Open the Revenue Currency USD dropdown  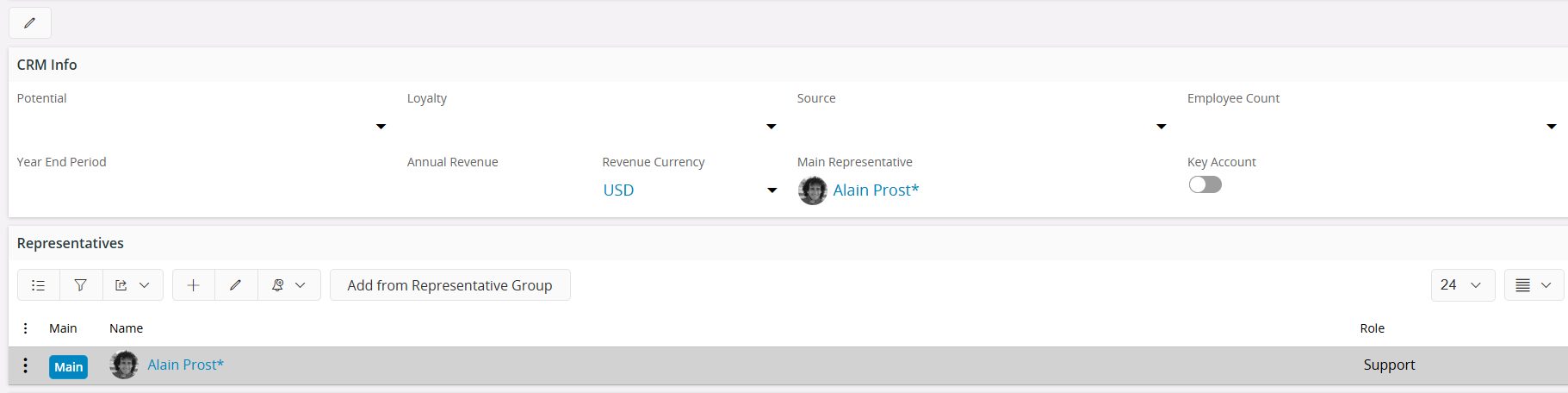point(691,190)
